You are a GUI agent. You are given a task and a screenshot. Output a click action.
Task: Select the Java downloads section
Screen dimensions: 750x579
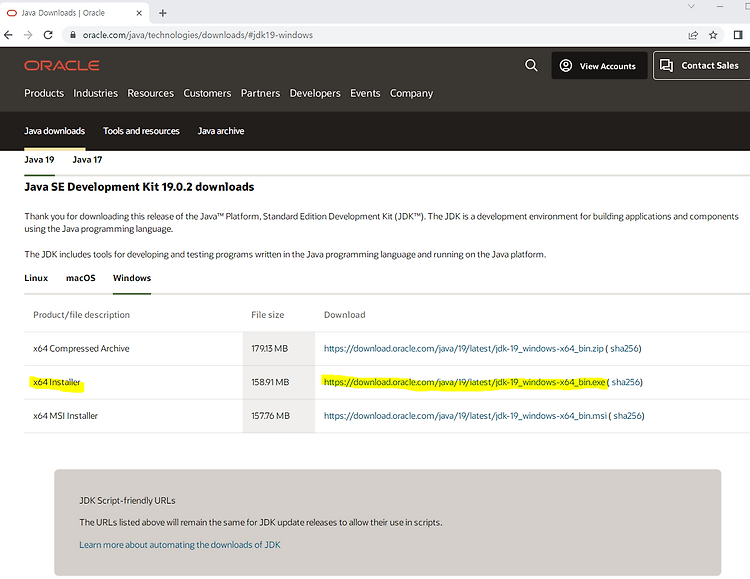pos(55,131)
